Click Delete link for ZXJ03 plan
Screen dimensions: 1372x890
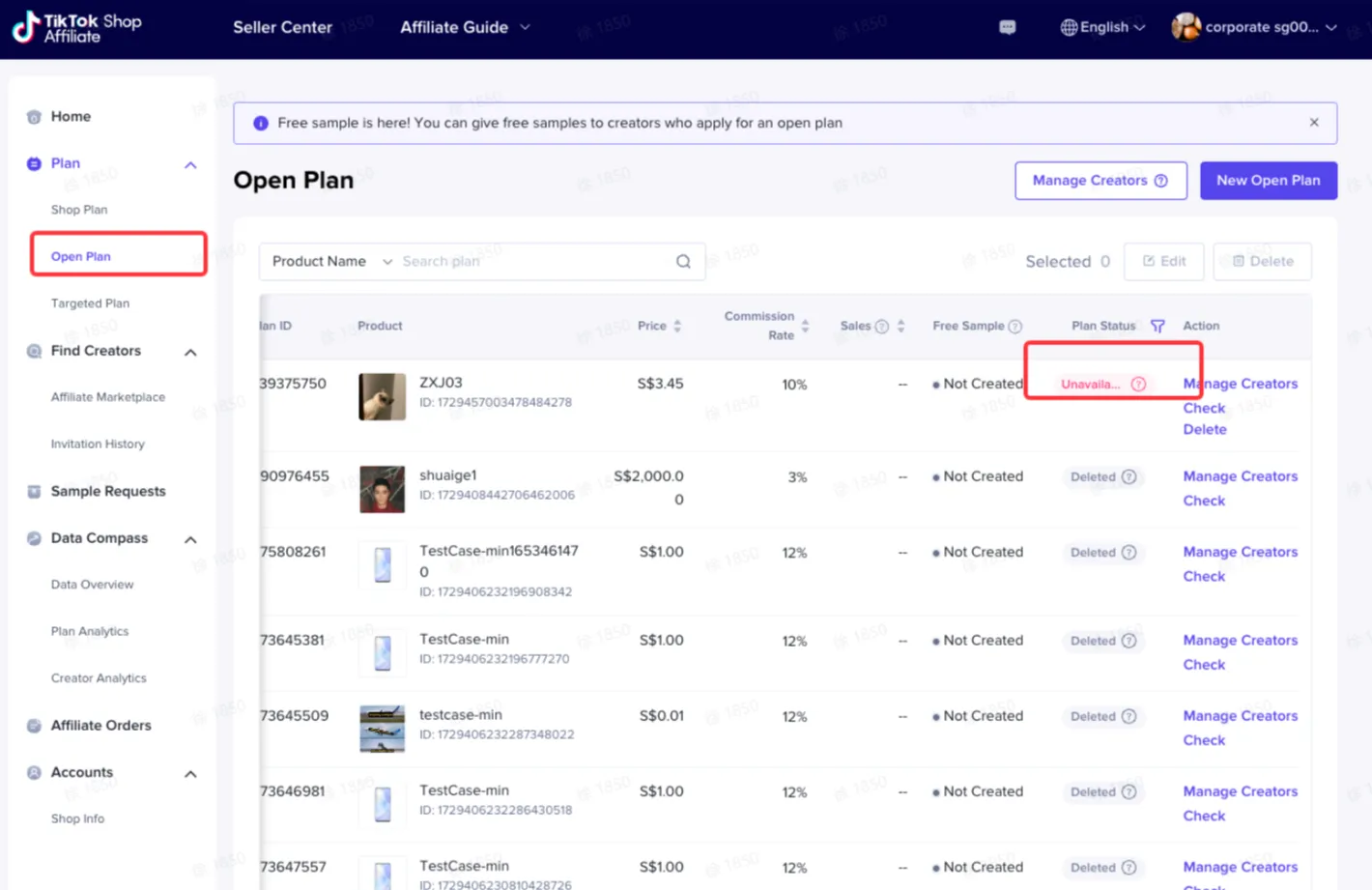(1205, 429)
